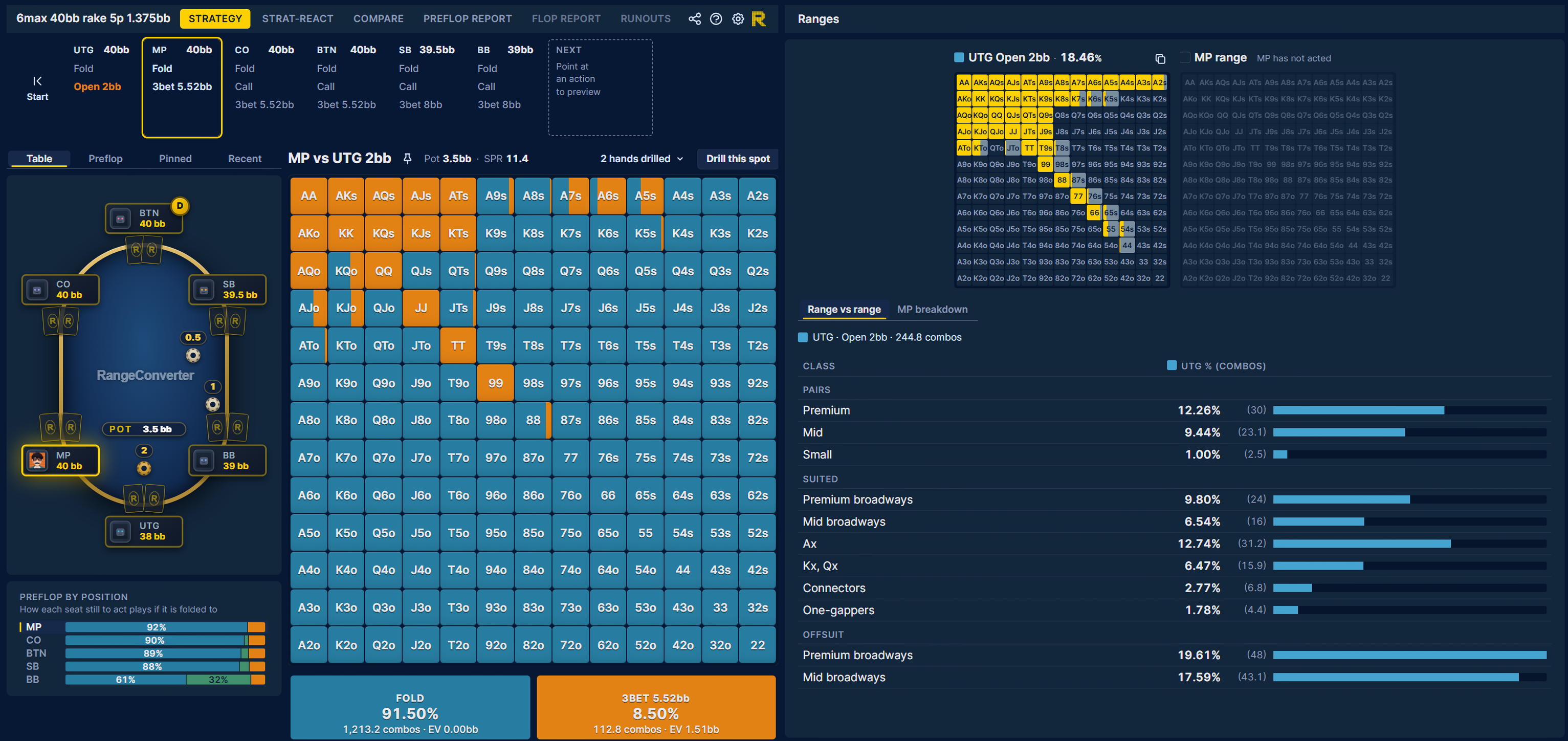Click the BB seat avatar icon
This screenshot has height=741, width=1568.
tap(204, 460)
